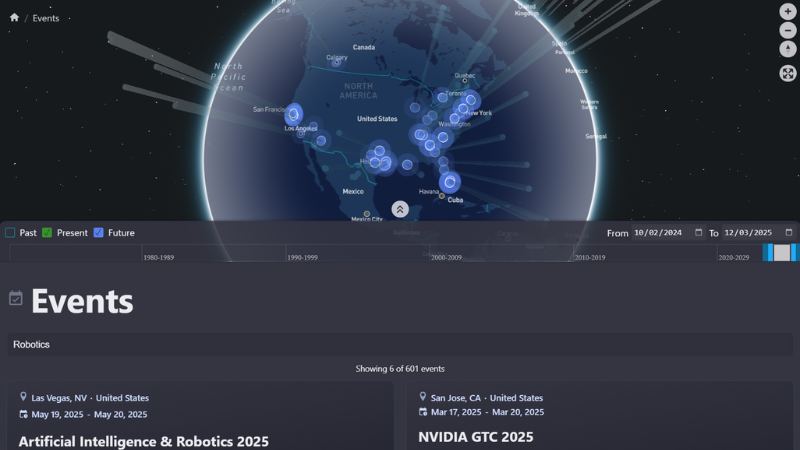
Task: Click 'Showing 6 of 601 events' text
Action: pos(400,369)
